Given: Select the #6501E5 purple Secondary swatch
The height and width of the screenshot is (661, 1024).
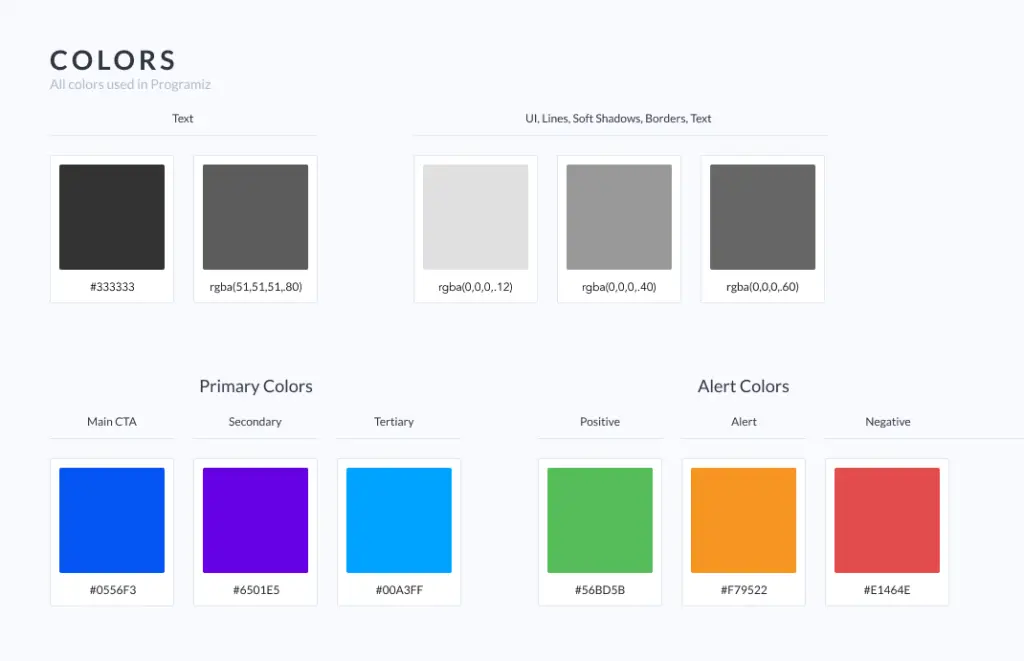Looking at the screenshot, I should 255,519.
